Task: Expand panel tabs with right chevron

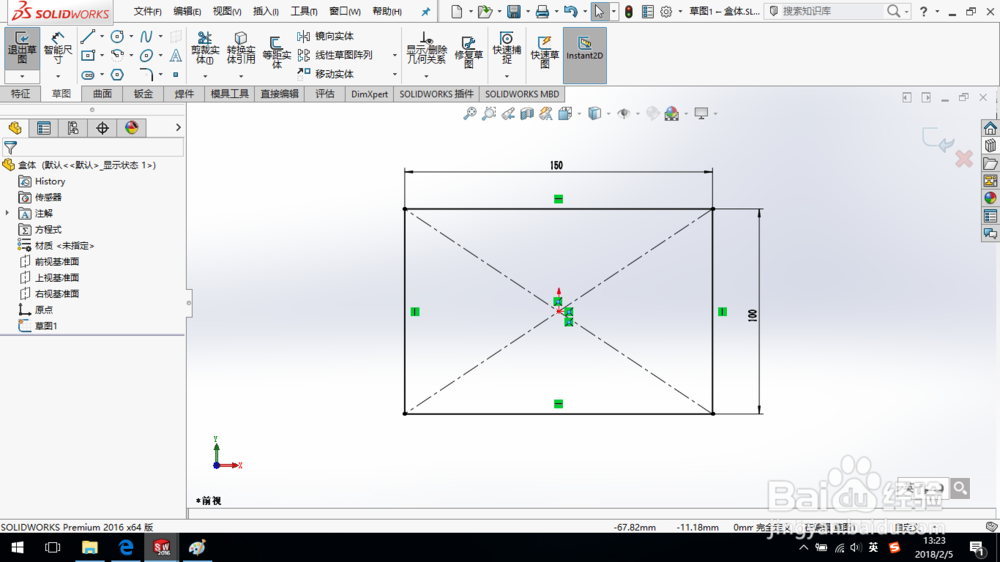Action: point(178,128)
